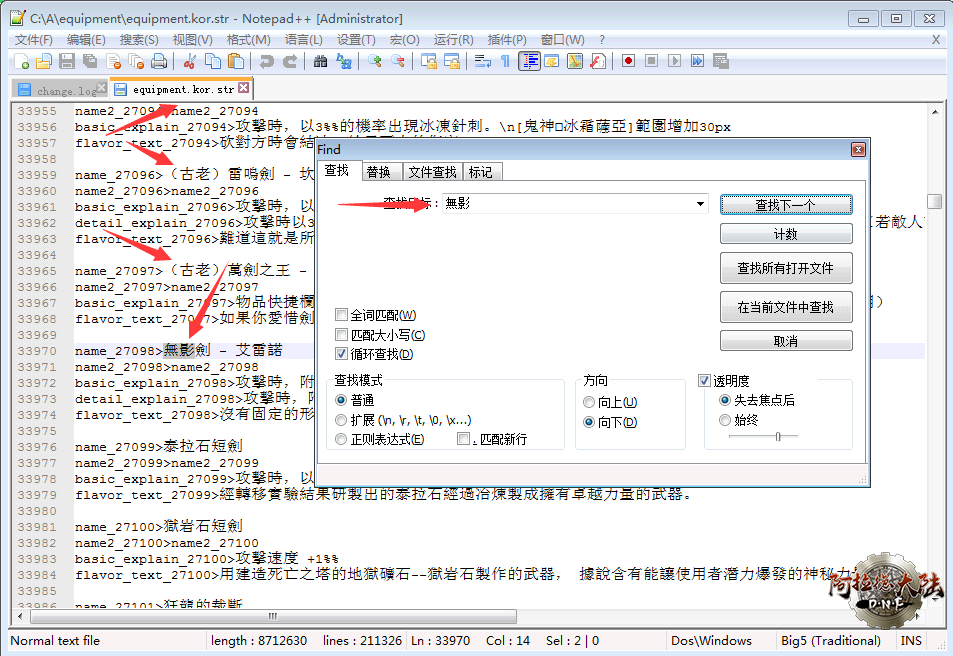Click the Undo arrow icon
This screenshot has height=656, width=953.
[x=266, y=62]
